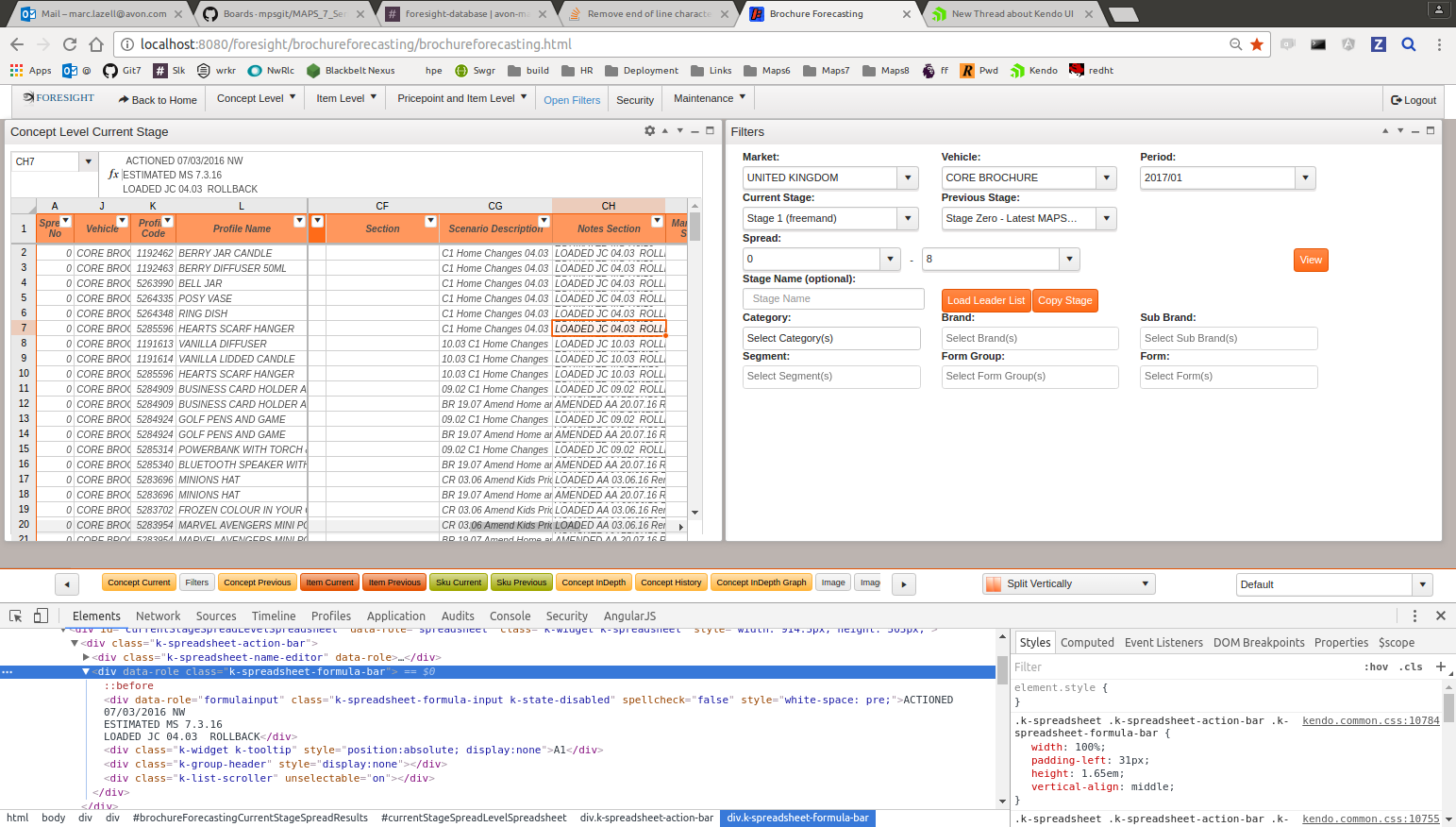Expand the Split Vertically layout dropdown
The height and width of the screenshot is (827, 1456).
(1146, 583)
